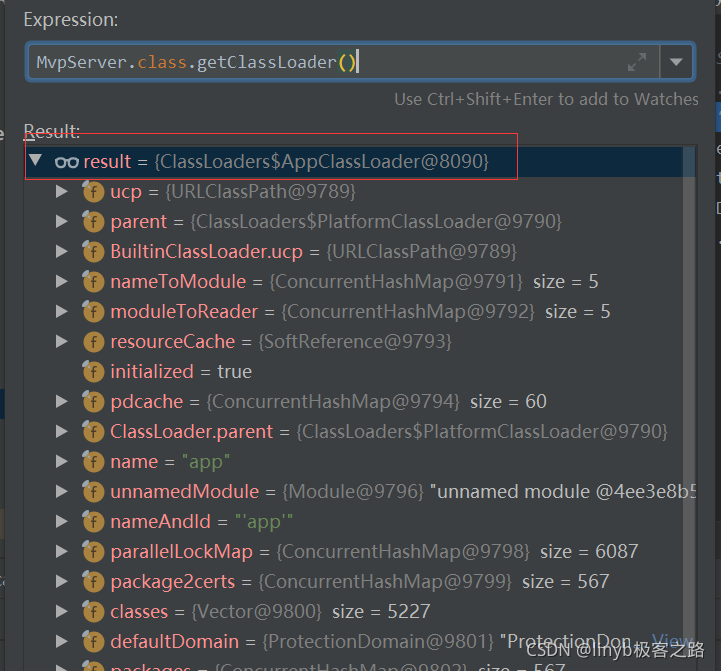721x671 pixels.
Task: Open the expression history dropdown
Action: pyautogui.click(x=677, y=62)
